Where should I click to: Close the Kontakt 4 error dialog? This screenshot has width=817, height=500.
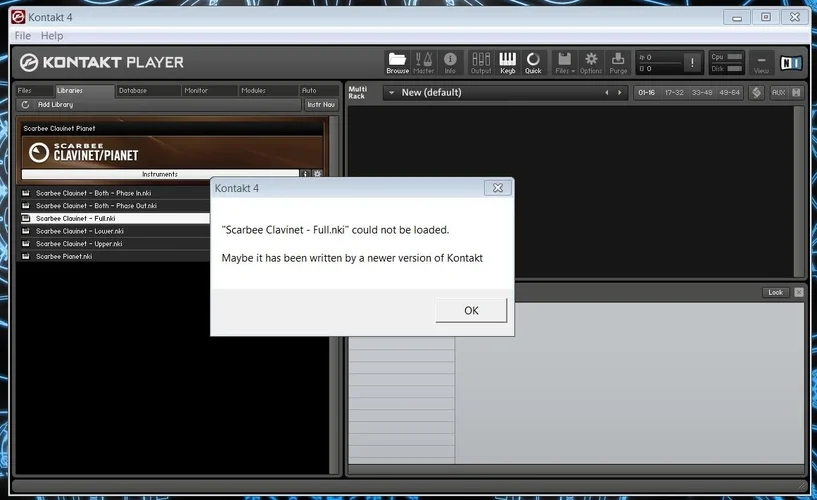498,188
